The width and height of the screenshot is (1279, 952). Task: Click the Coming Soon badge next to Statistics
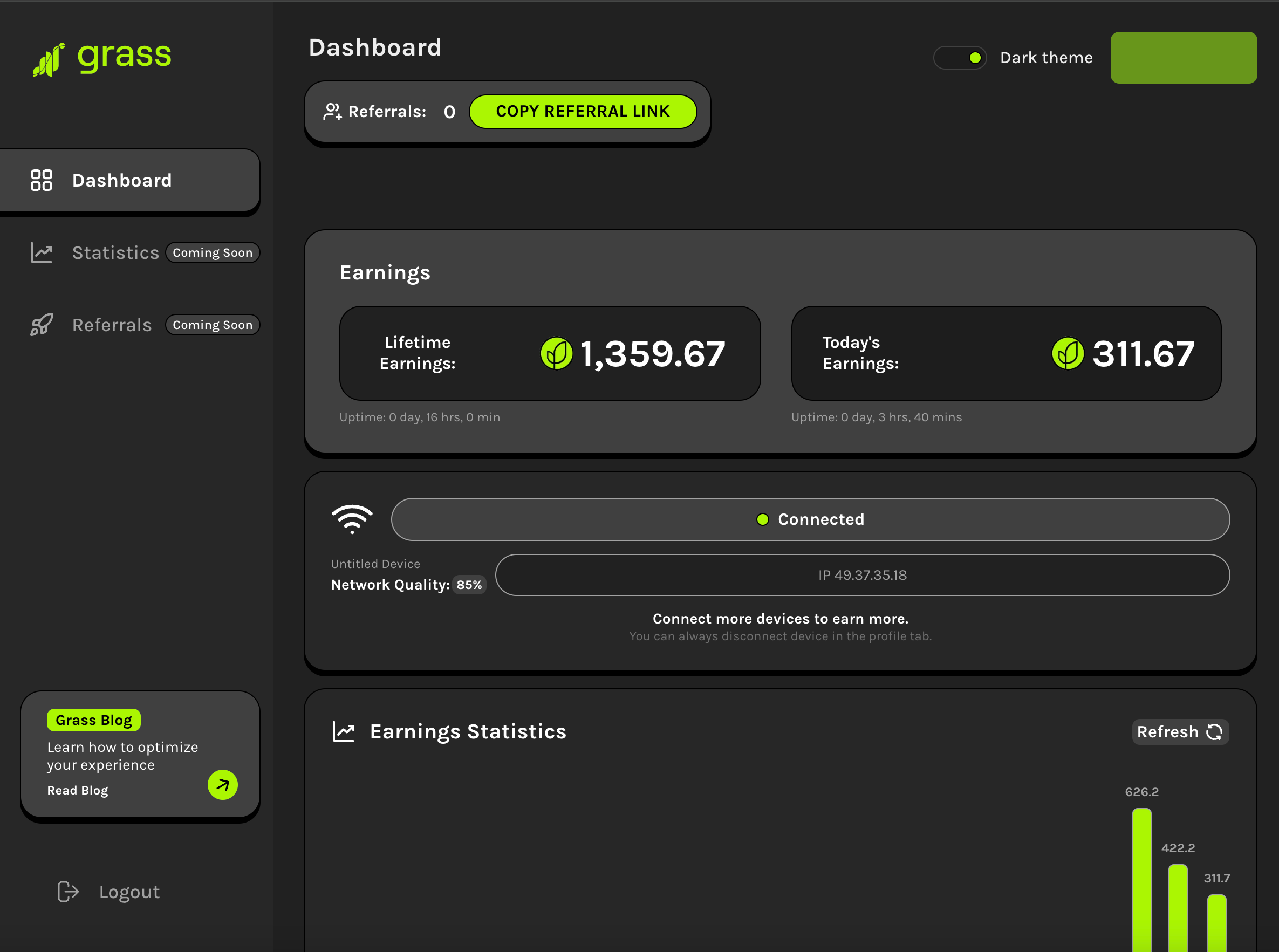[x=213, y=252]
